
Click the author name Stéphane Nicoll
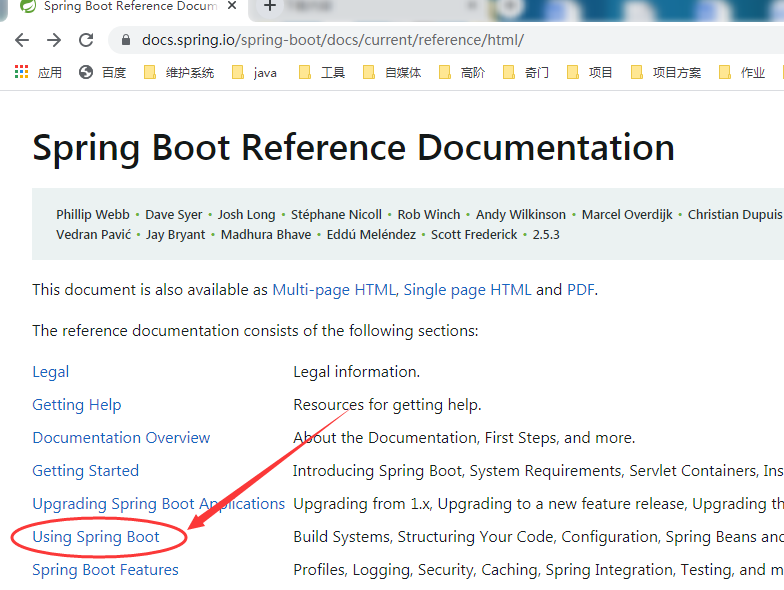(336, 214)
